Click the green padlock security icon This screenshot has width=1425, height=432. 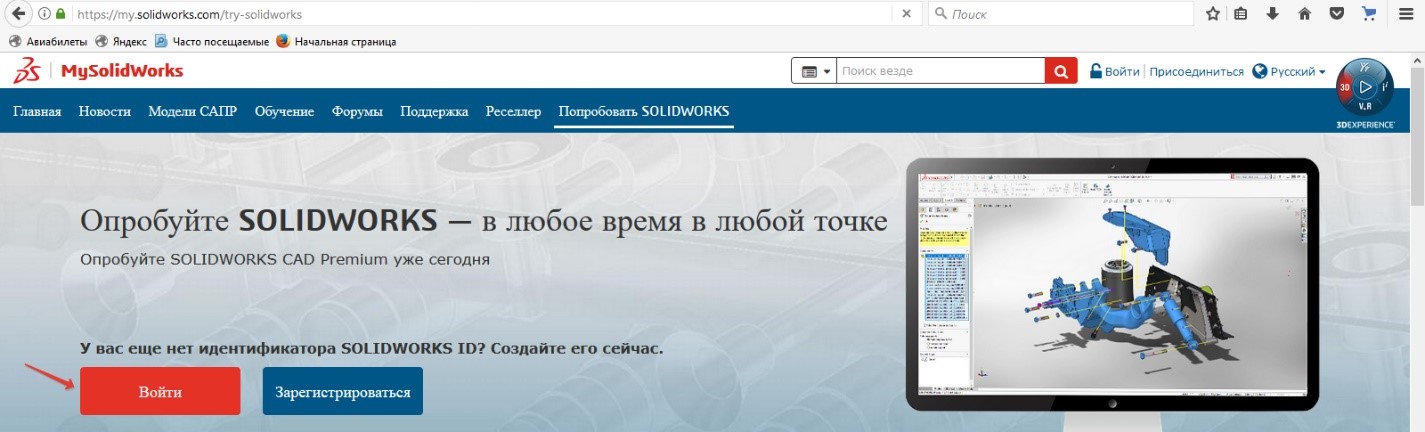61,15
